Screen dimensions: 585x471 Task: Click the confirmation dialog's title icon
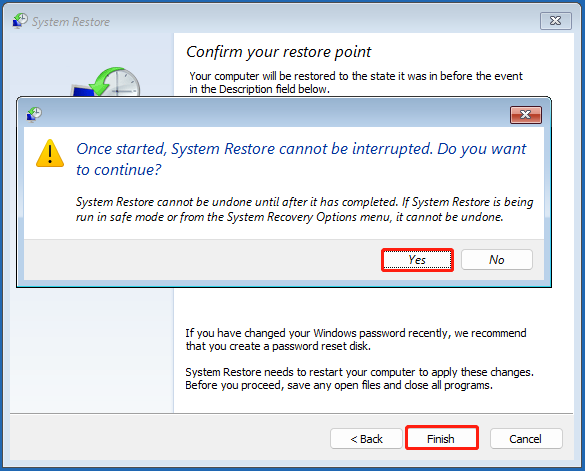click(x=34, y=114)
